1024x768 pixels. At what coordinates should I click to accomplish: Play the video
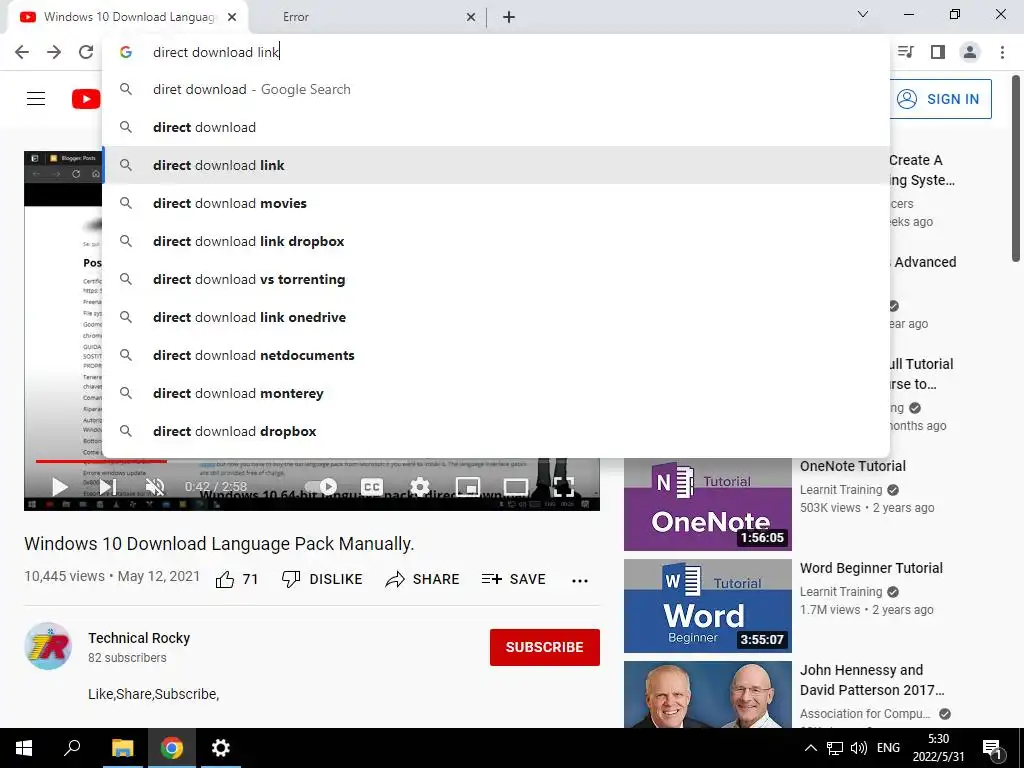click(59, 487)
